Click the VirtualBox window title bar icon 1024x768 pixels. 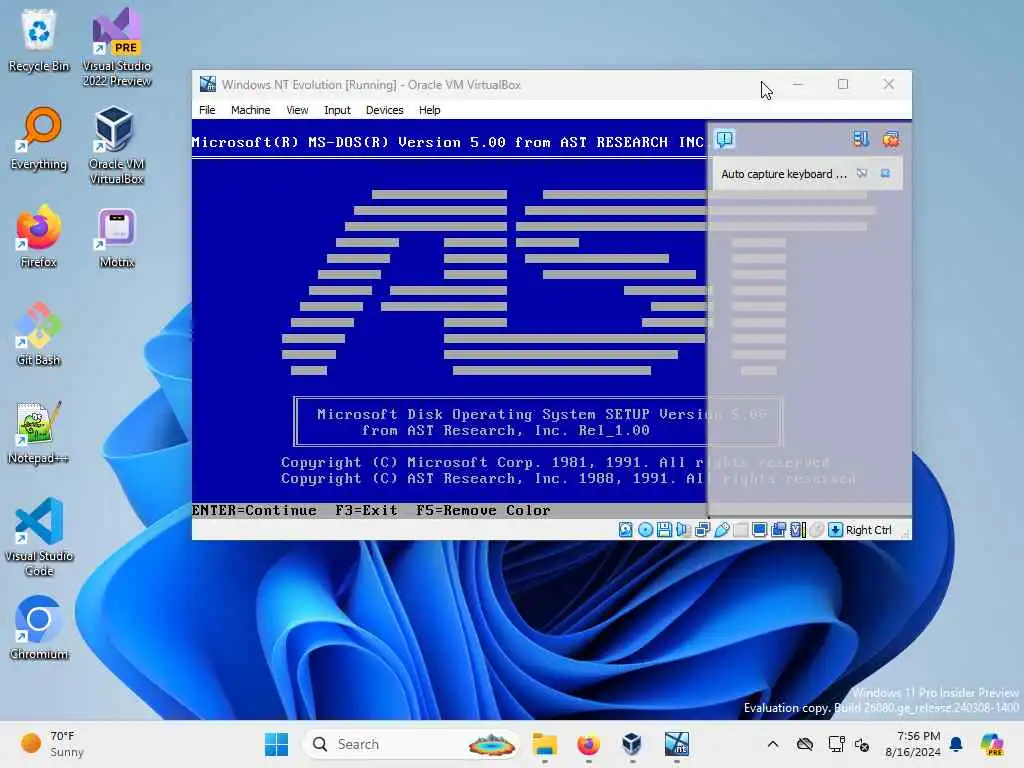tap(208, 84)
